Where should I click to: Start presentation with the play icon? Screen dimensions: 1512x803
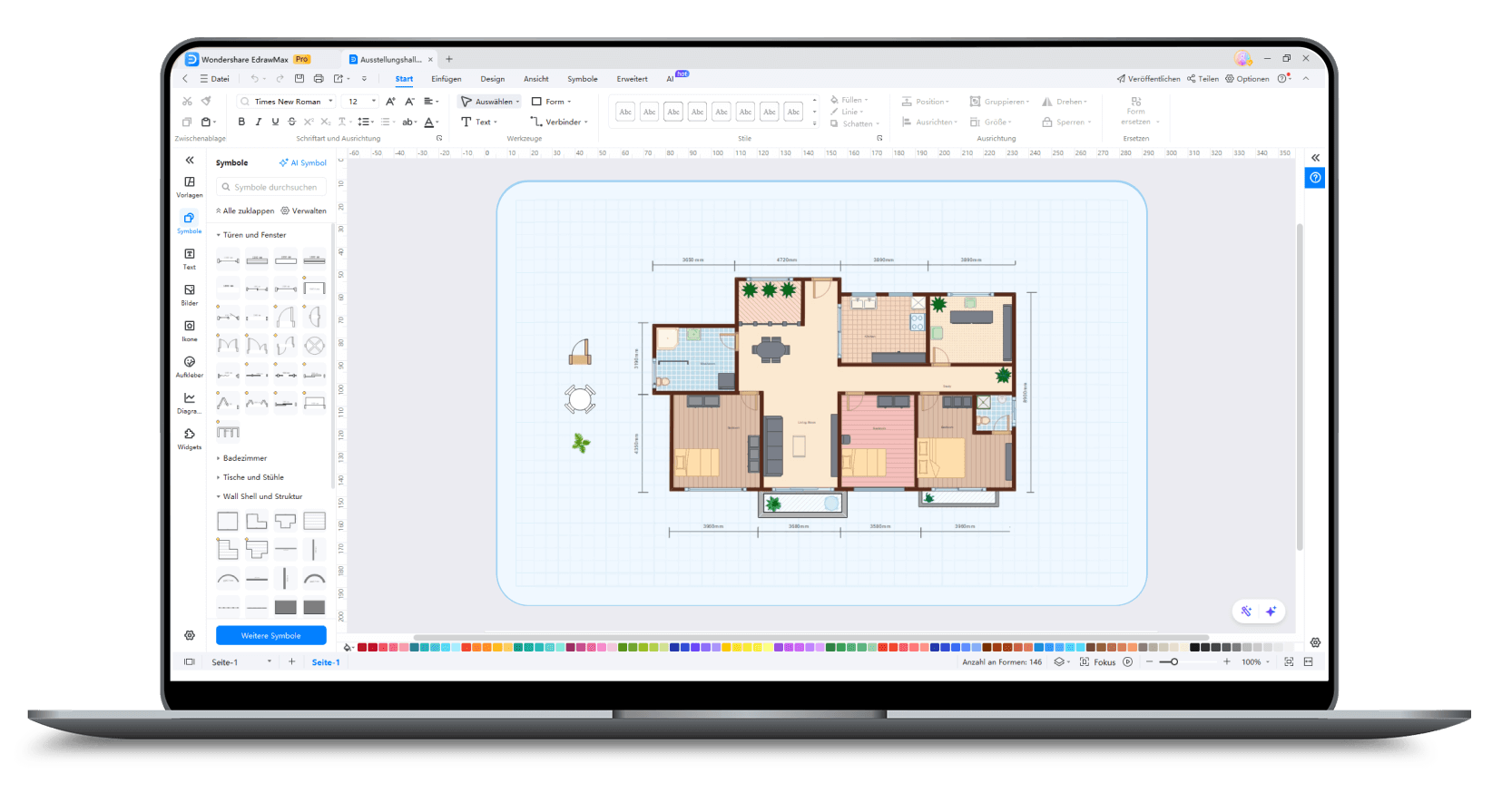(x=1128, y=662)
